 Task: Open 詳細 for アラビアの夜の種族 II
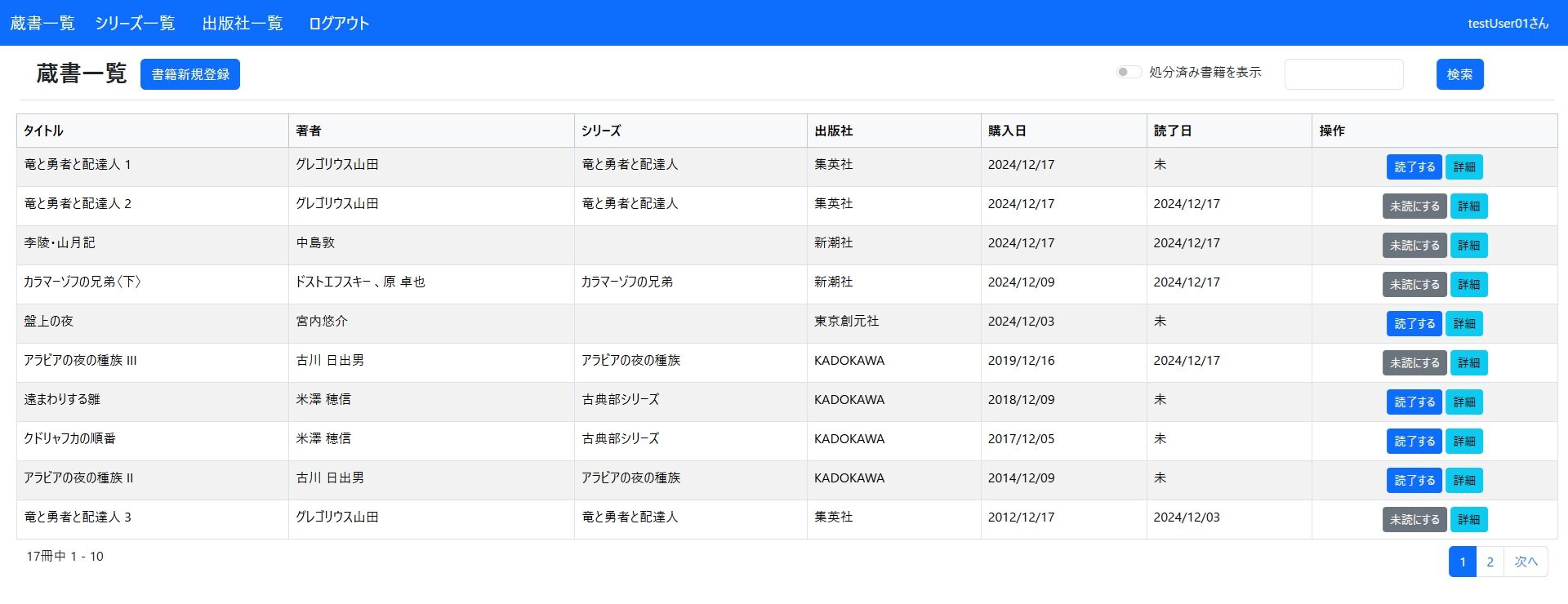[x=1464, y=481]
